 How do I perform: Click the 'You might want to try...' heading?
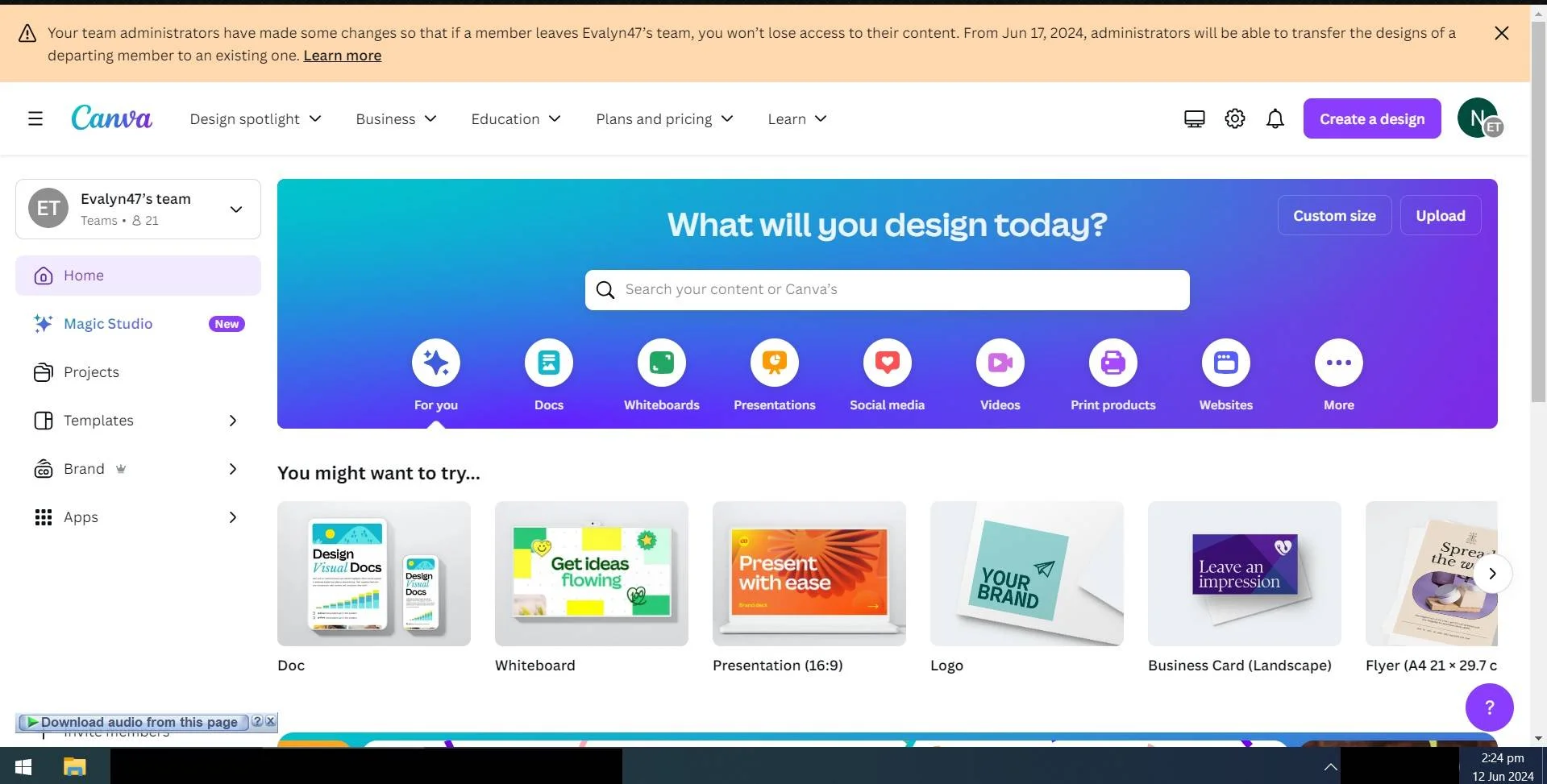[x=379, y=473]
